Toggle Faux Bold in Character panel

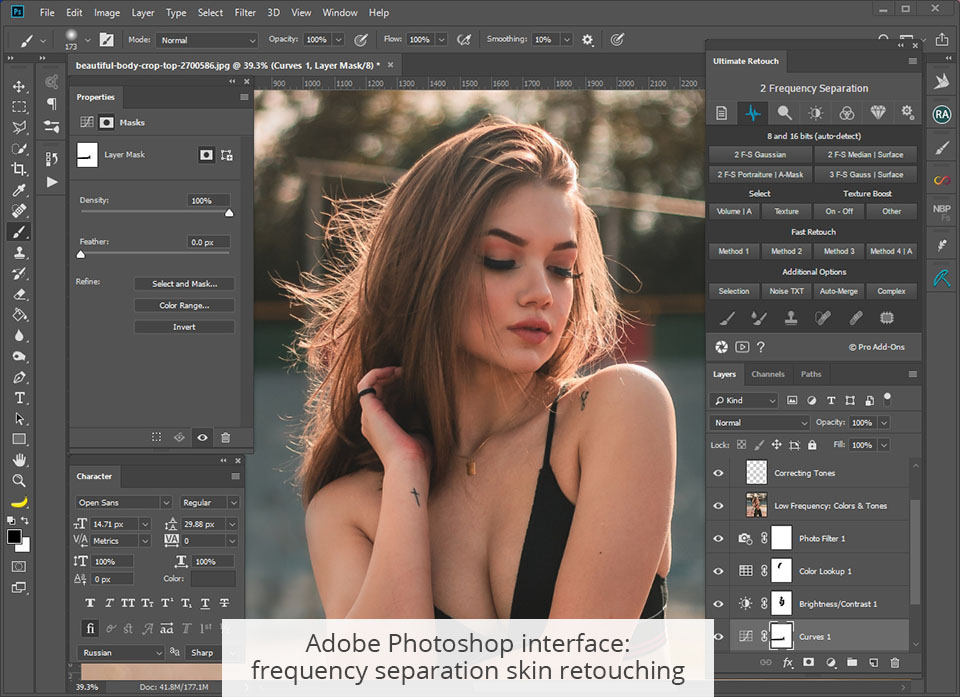(x=90, y=603)
